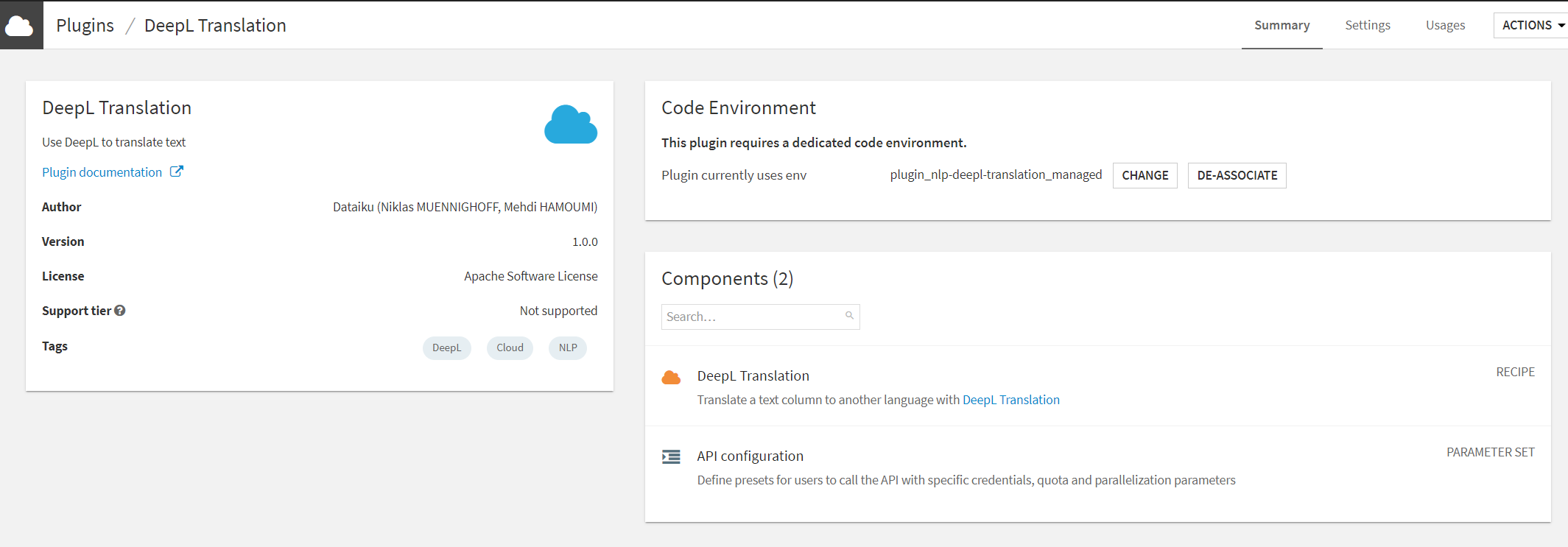This screenshot has height=547, width=1568.
Task: Open the Plugin documentation link
Action: point(102,172)
